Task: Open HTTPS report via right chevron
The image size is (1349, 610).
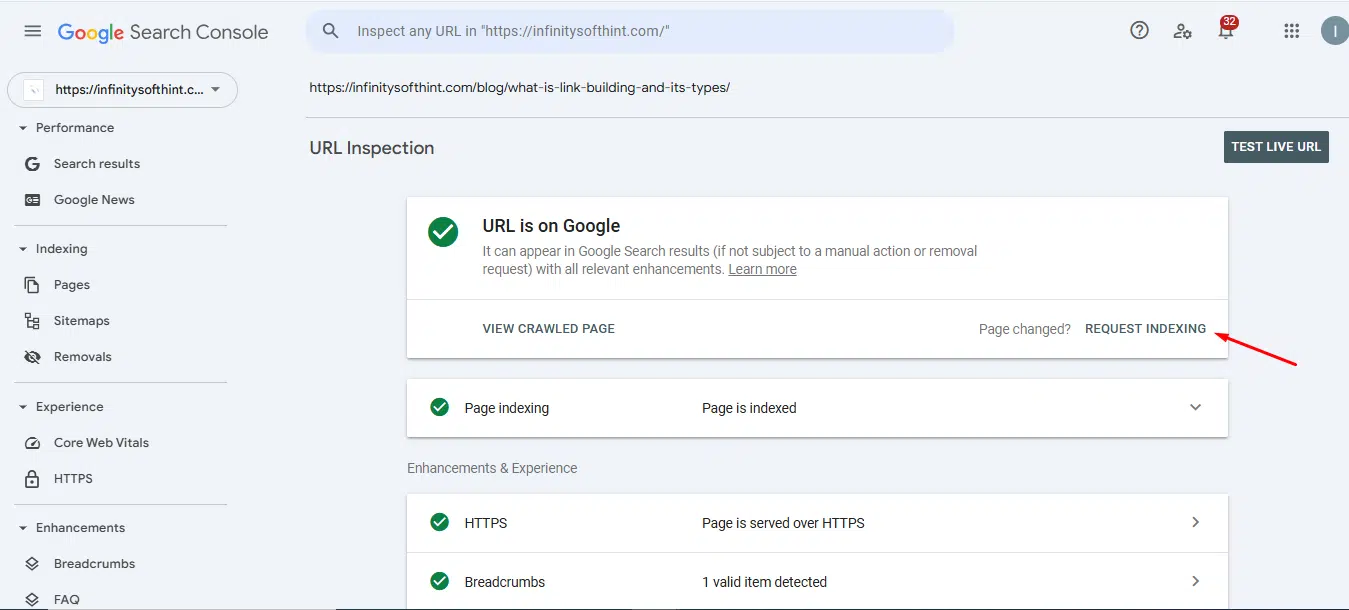Action: coord(1195,522)
